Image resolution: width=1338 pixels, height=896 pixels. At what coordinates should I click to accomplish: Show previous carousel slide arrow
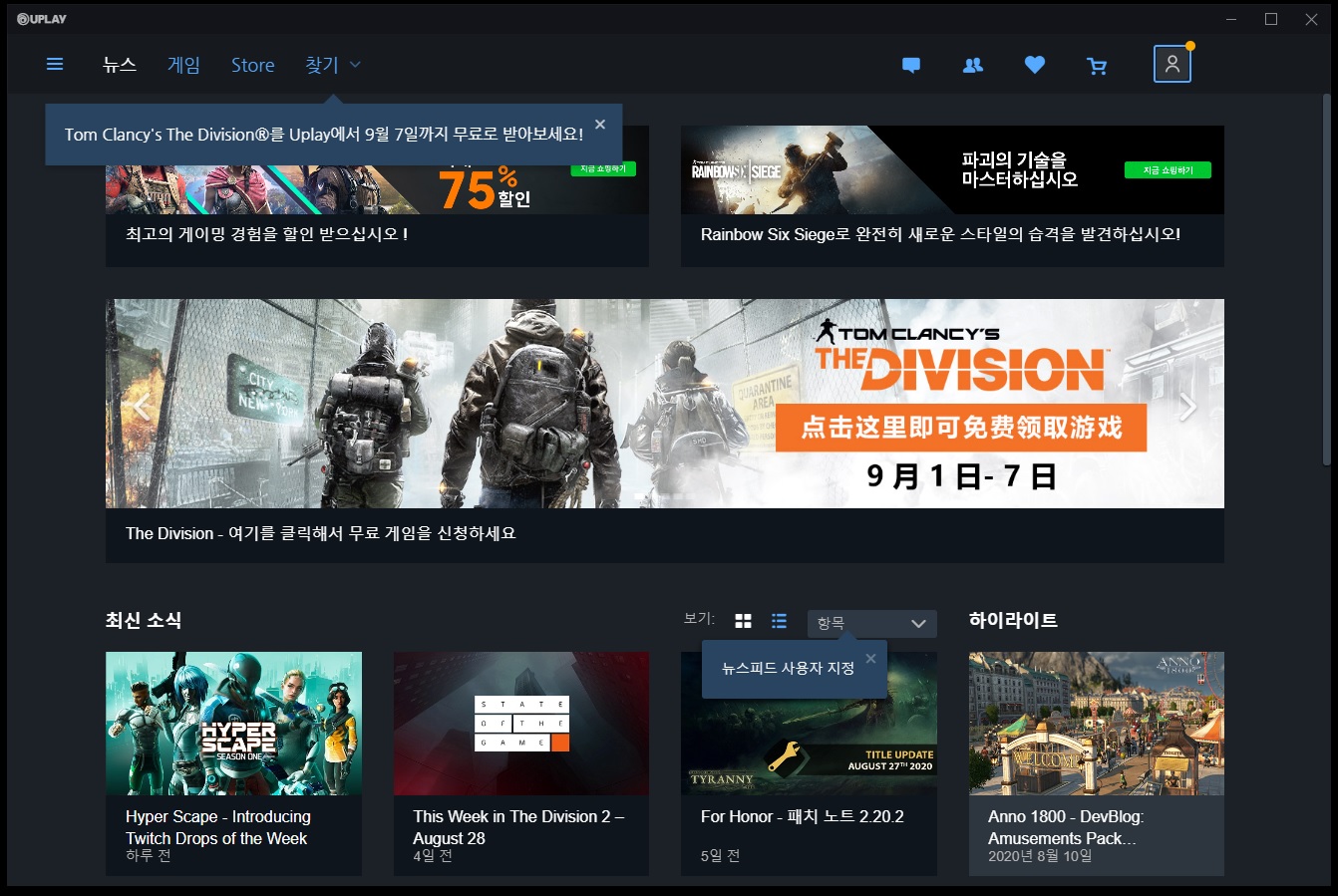[x=142, y=405]
